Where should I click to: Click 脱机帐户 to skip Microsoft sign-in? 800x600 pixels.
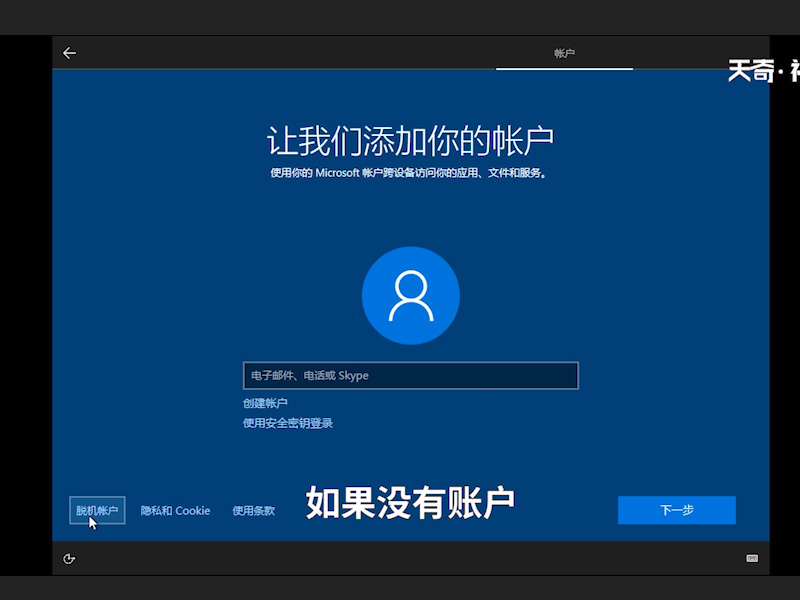95,510
